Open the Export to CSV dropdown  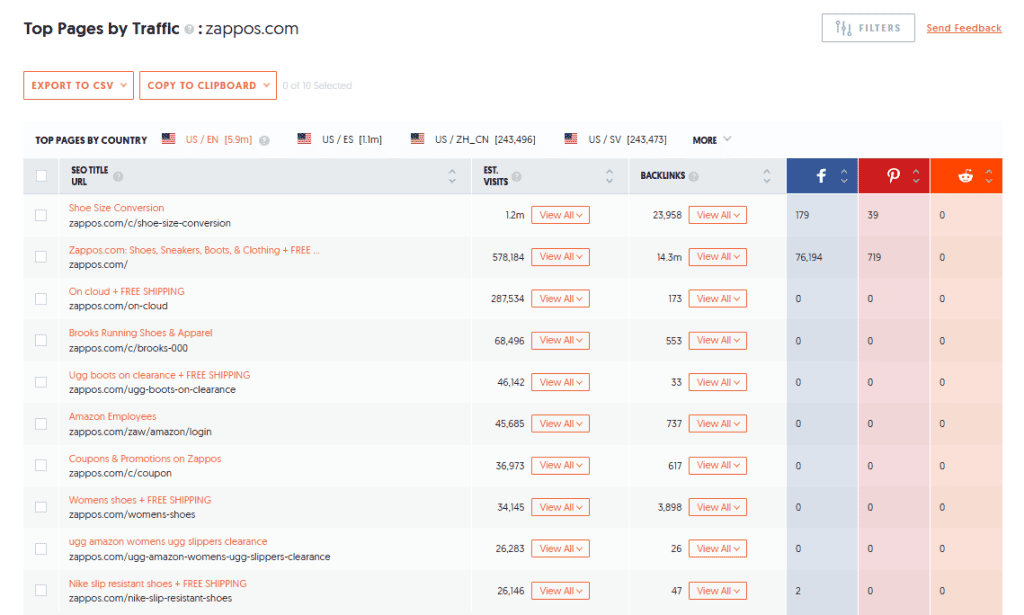point(78,86)
